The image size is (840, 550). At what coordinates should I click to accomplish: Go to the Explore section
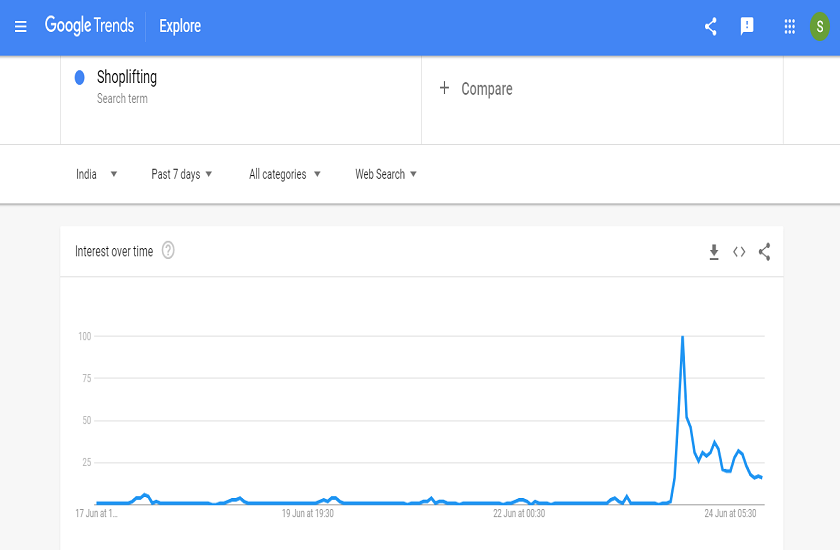[180, 26]
